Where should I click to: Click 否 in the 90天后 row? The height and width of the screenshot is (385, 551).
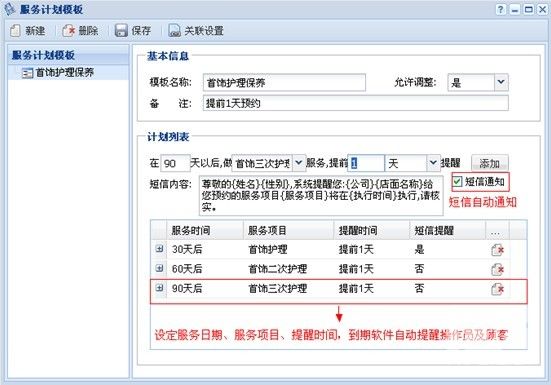[x=419, y=289]
